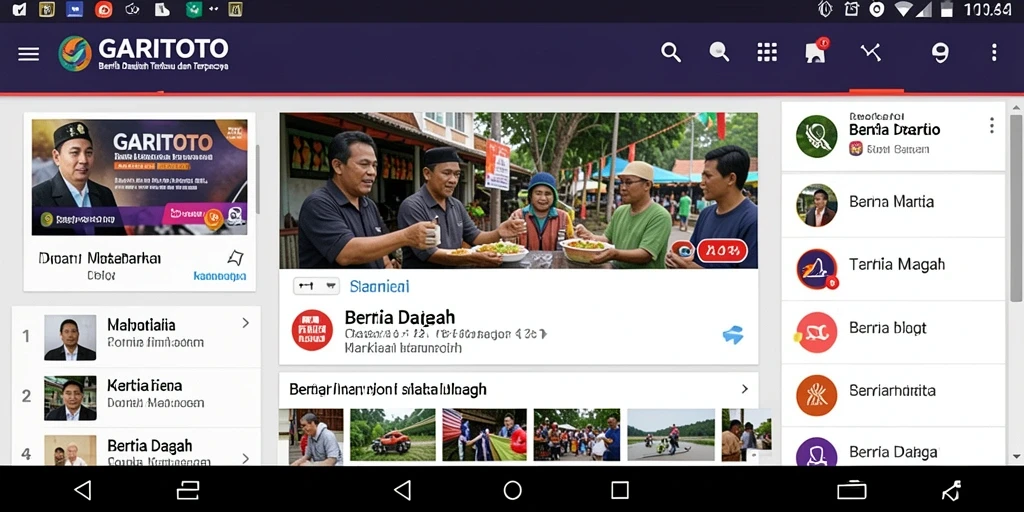The width and height of the screenshot is (1024, 512).
Task: Click the right sidebar scrollbar thumb
Action: [x=1016, y=208]
